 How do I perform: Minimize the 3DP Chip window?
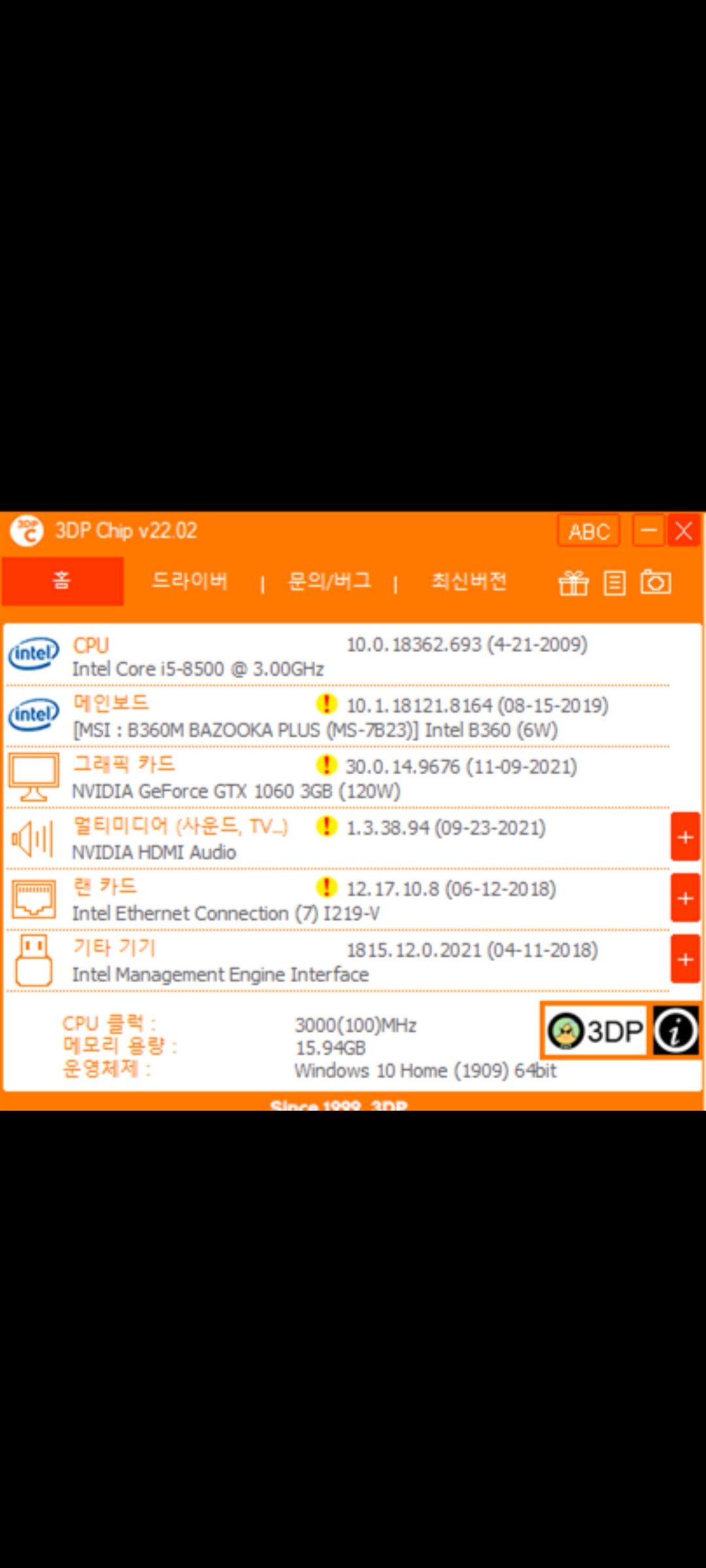tap(649, 530)
